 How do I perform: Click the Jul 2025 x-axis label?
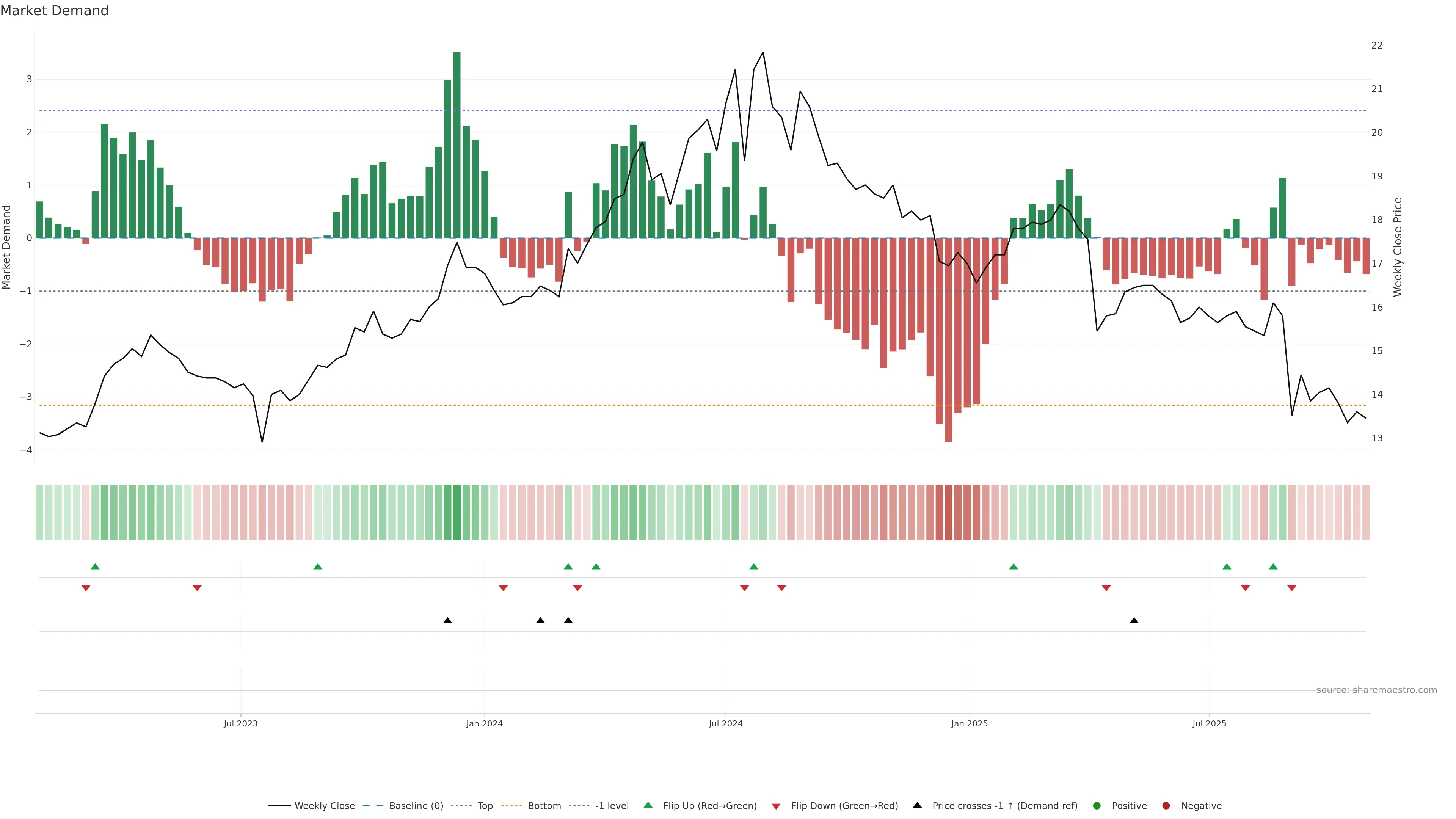[x=1209, y=723]
